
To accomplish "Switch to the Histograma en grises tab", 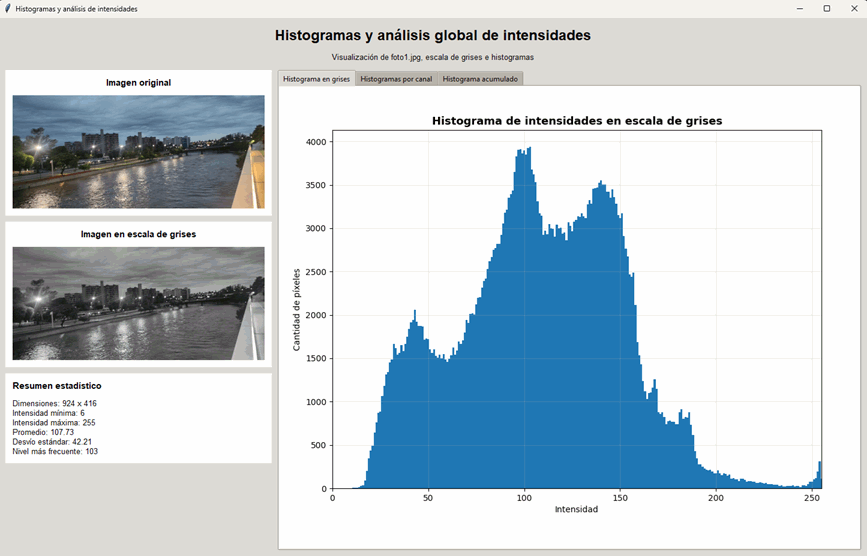I will (316, 79).
